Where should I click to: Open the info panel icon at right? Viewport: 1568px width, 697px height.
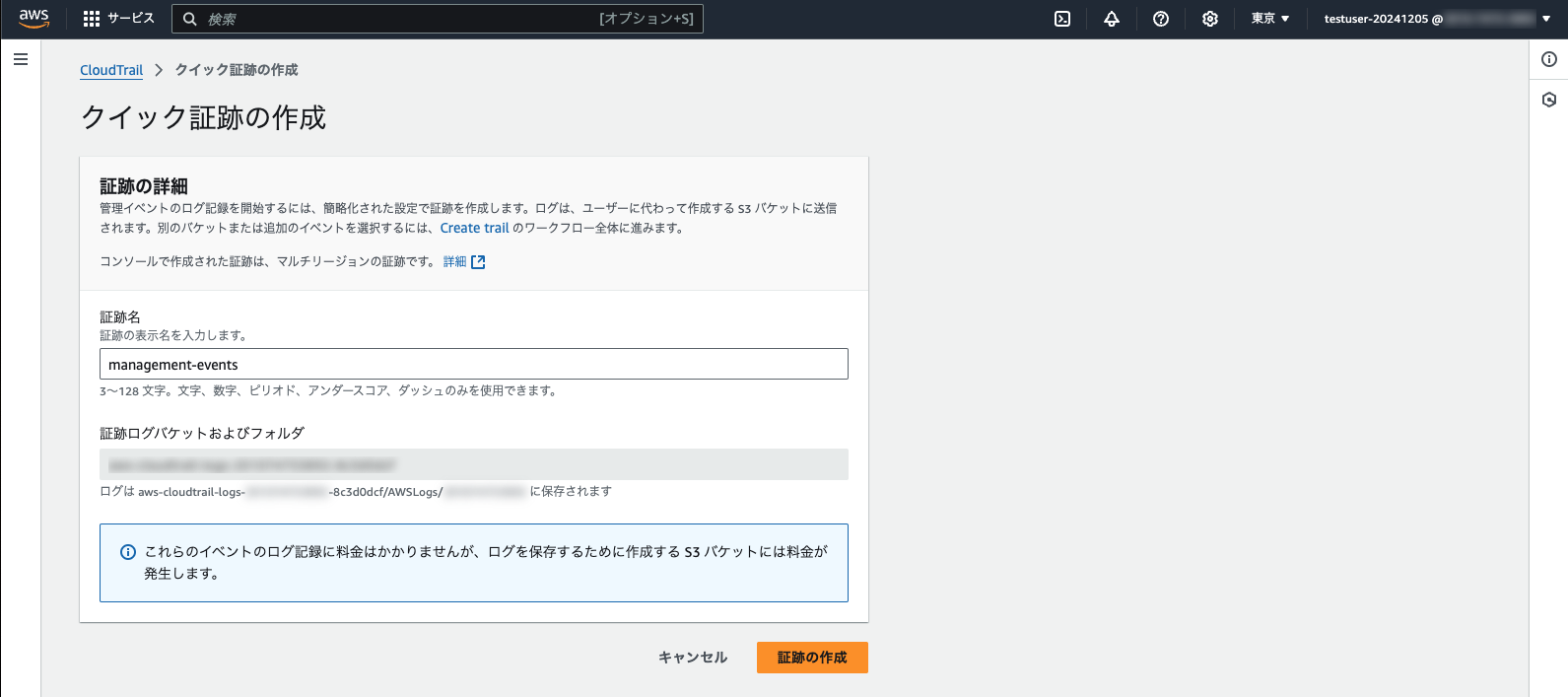pos(1549,59)
